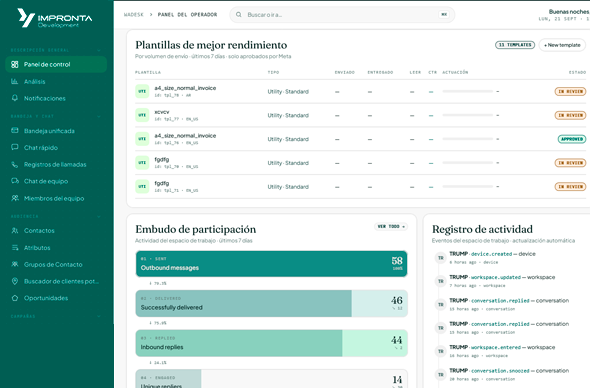
Task: Click the Outbound messages funnel bar
Action: click(x=271, y=264)
